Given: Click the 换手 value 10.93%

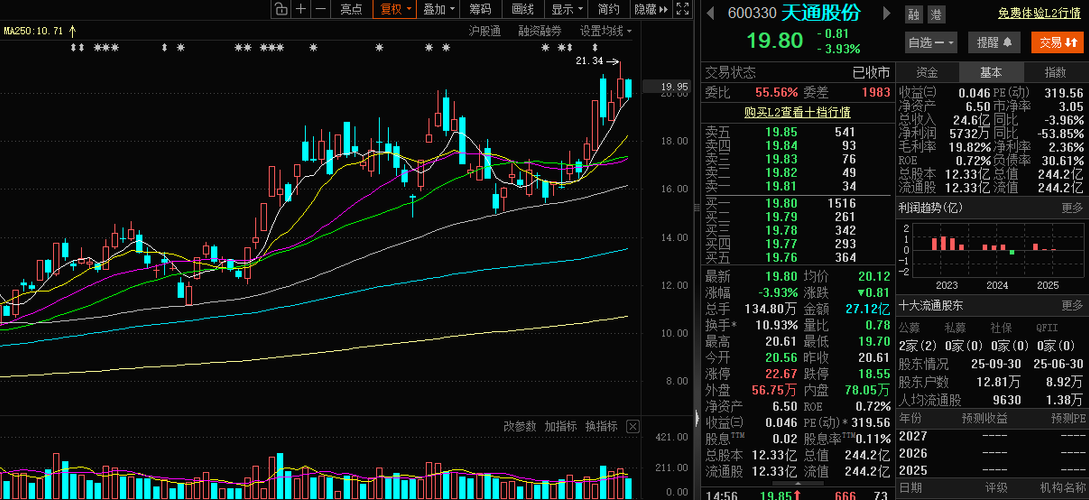Looking at the screenshot, I should click(x=775, y=325).
